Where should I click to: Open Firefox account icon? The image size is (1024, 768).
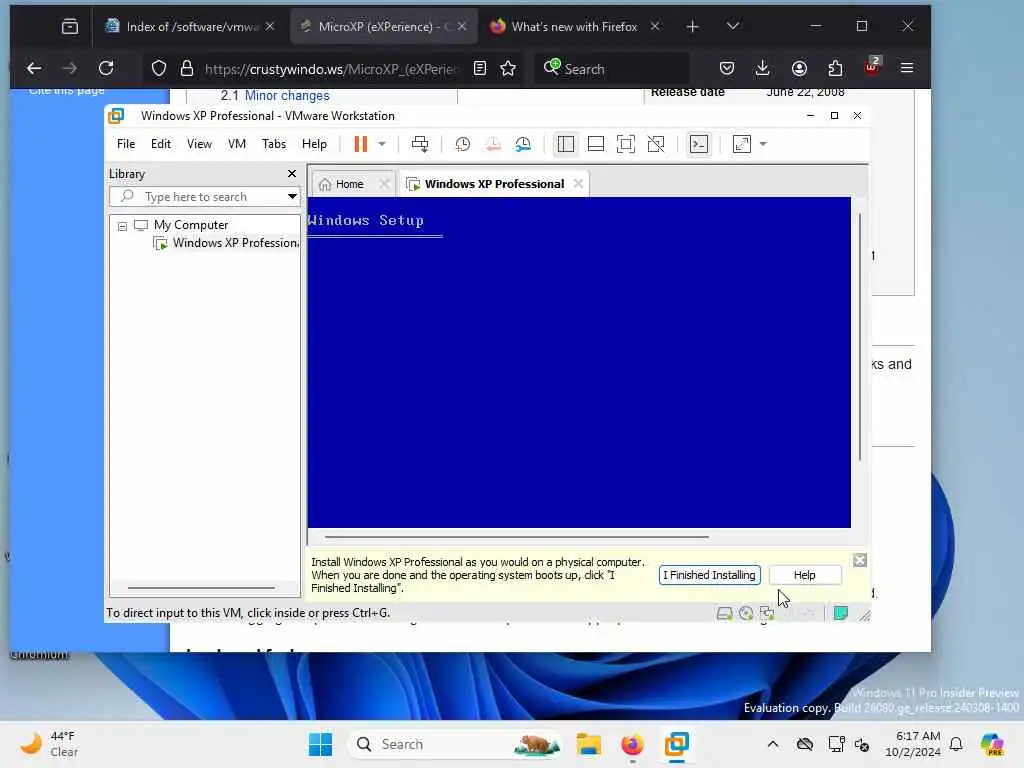tap(799, 68)
